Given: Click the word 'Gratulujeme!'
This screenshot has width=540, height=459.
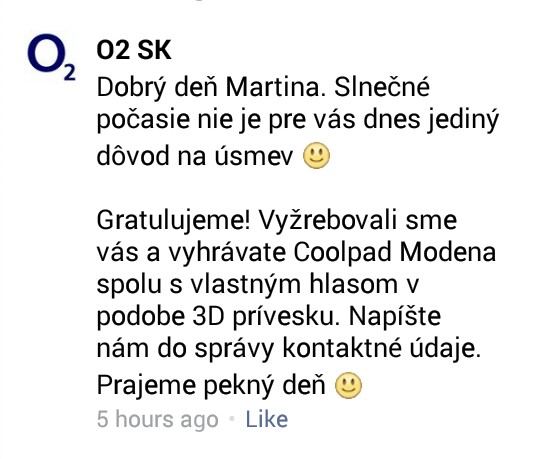Looking at the screenshot, I should [x=175, y=221].
